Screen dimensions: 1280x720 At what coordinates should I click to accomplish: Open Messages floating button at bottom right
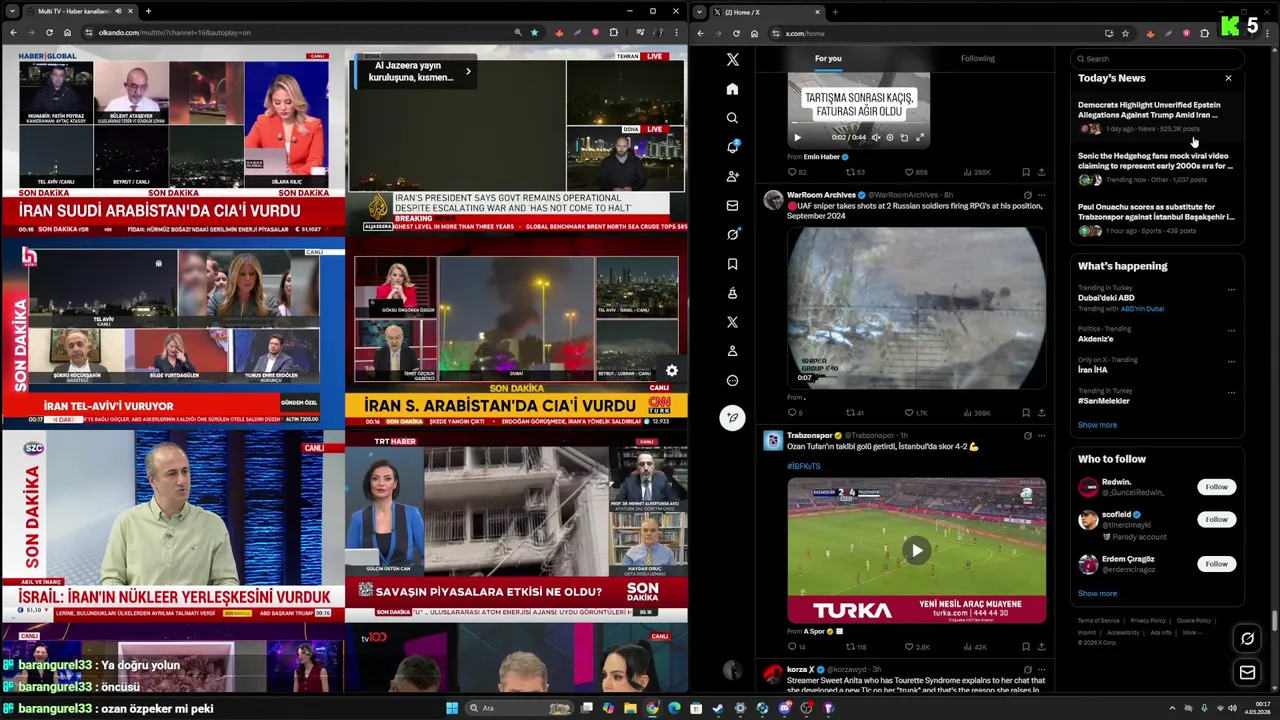click(x=1247, y=673)
